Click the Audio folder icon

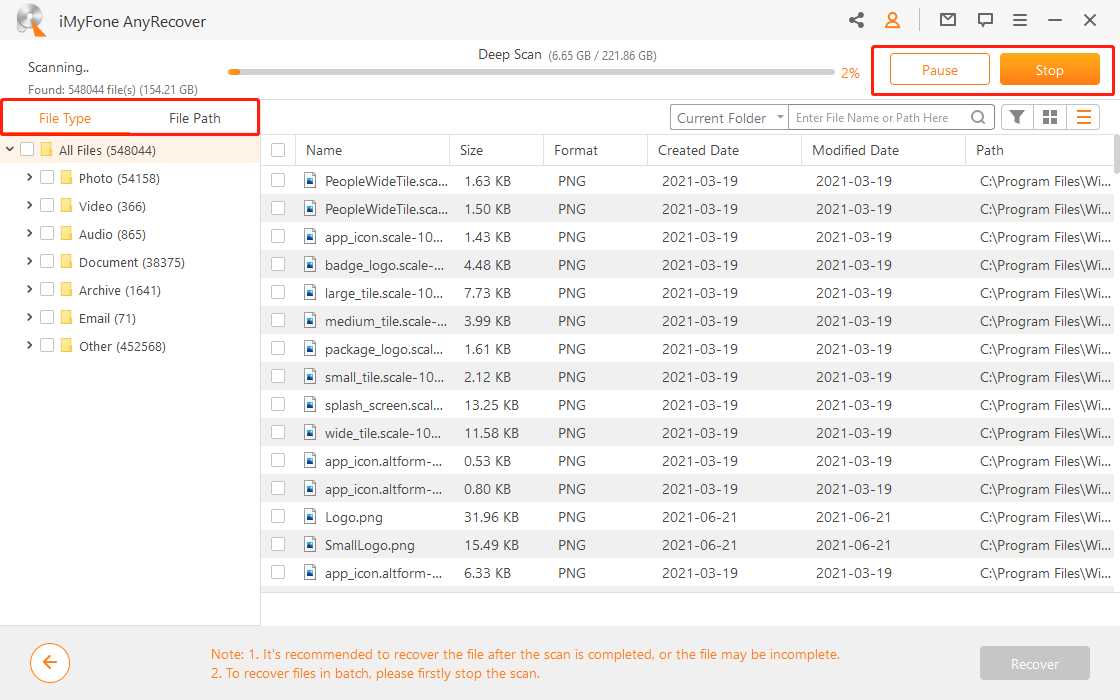pos(66,234)
